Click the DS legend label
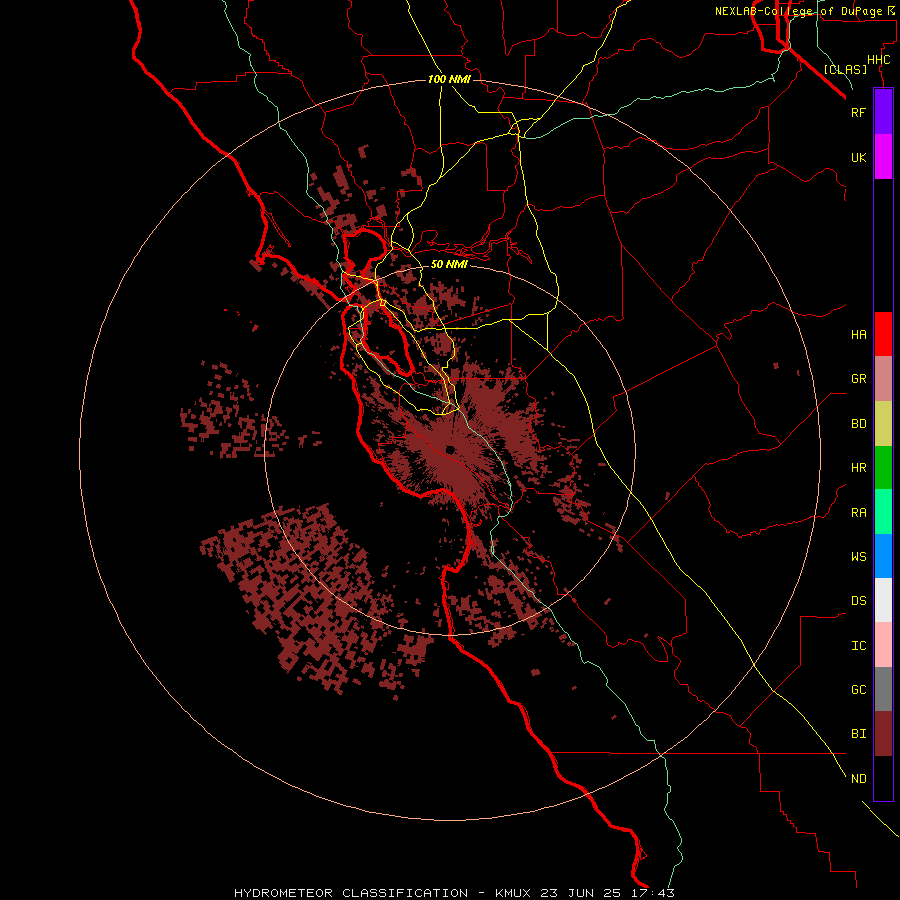 [x=858, y=601]
